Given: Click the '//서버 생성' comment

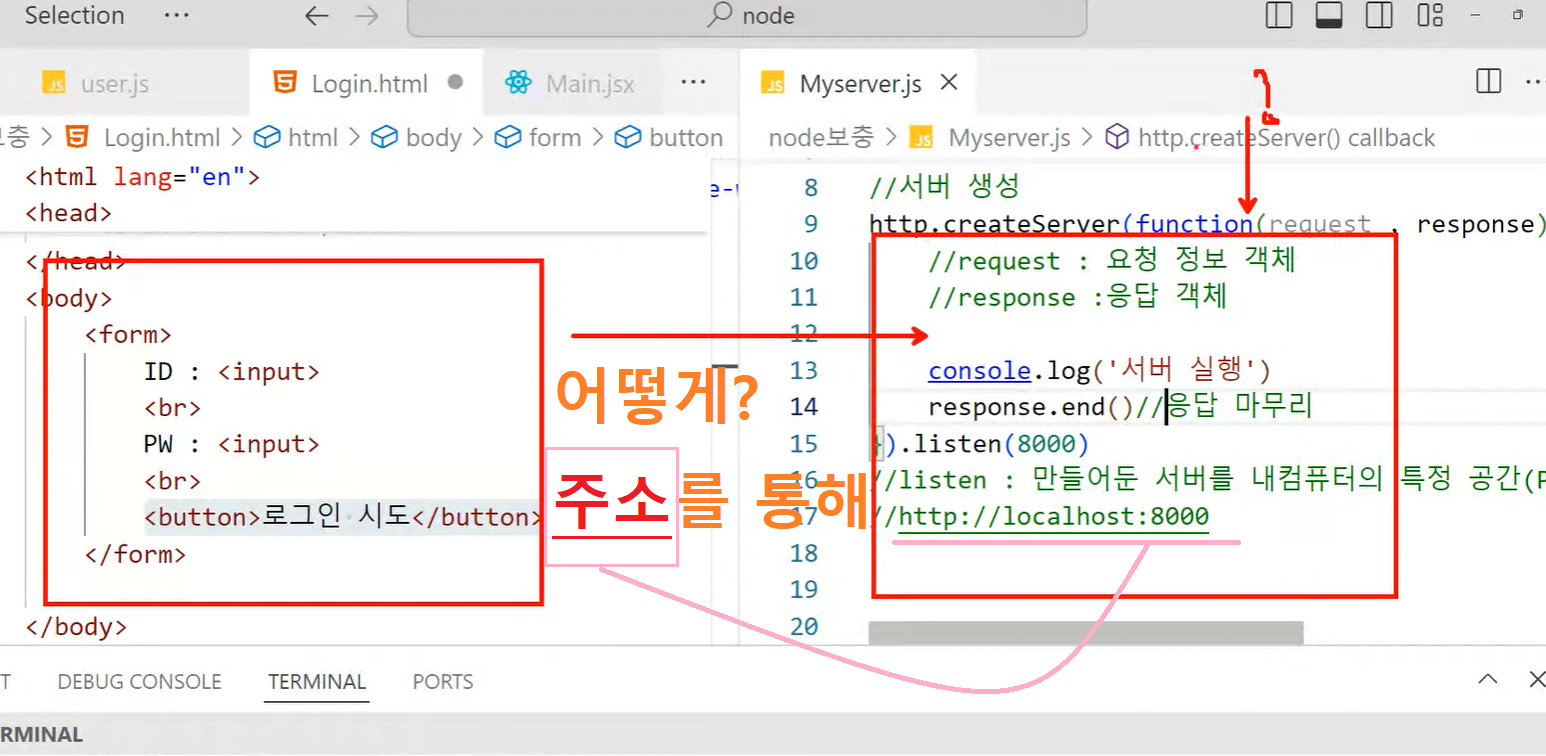Looking at the screenshot, I should [x=943, y=187].
